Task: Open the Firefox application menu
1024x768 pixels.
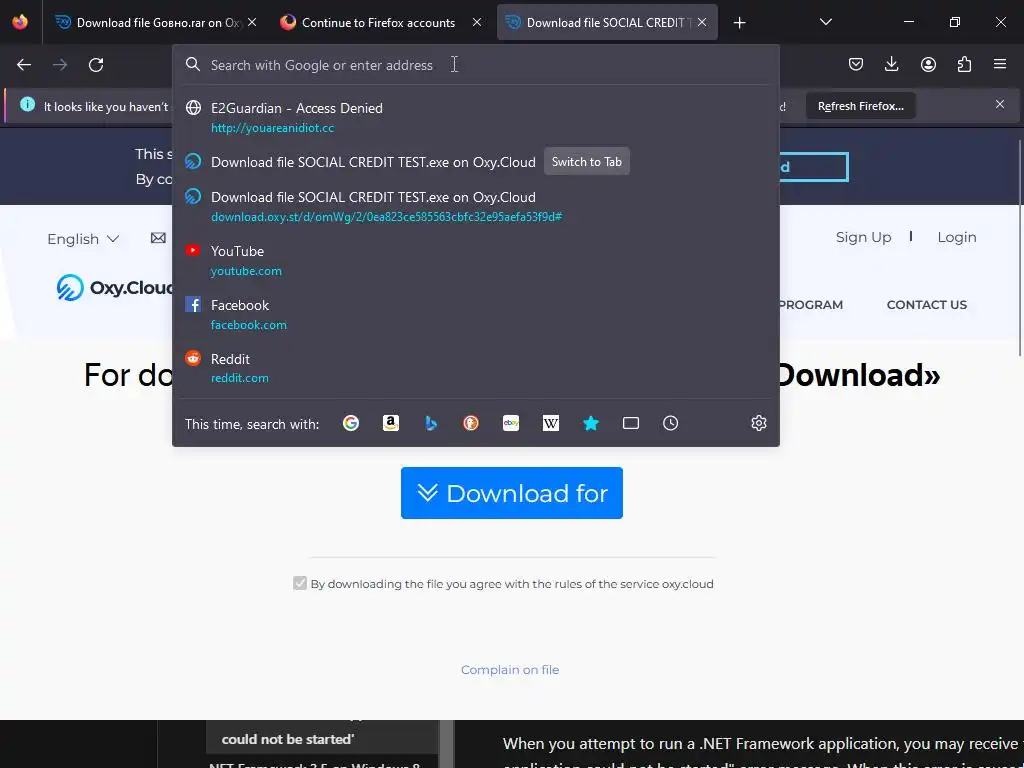Action: pyautogui.click(x=1000, y=64)
